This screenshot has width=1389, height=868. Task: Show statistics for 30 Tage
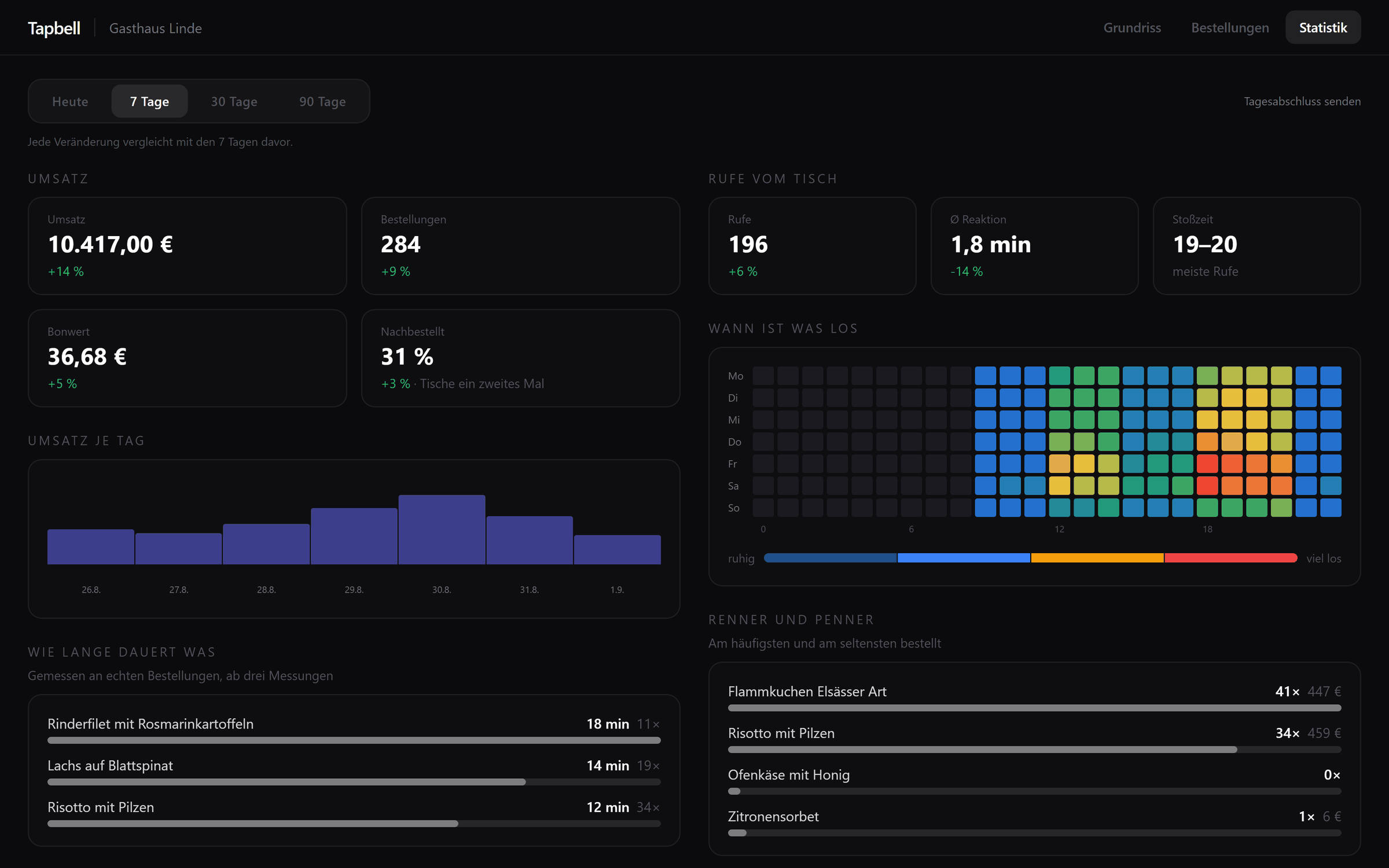click(x=234, y=101)
